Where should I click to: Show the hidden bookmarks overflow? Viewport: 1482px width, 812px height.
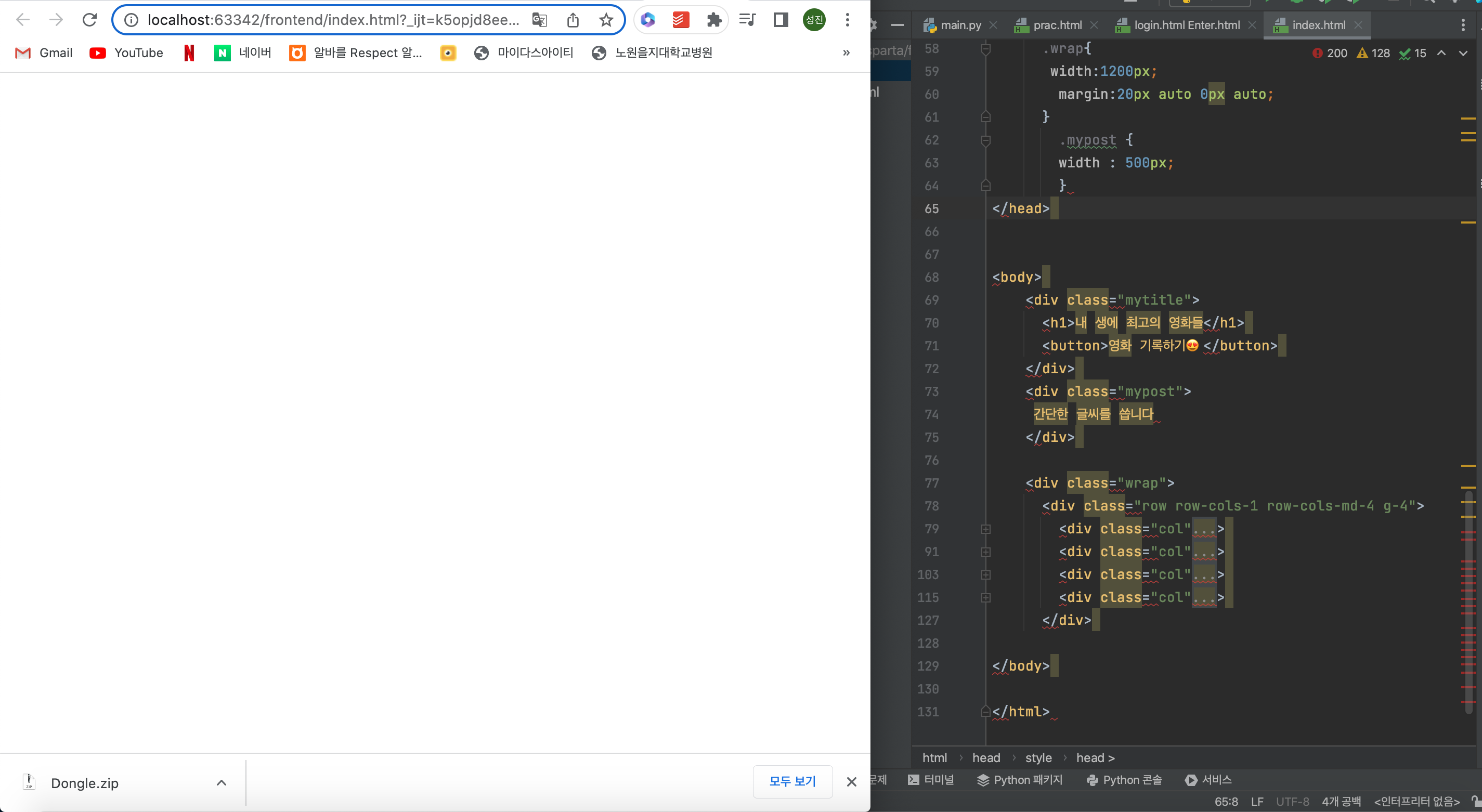[x=846, y=53]
